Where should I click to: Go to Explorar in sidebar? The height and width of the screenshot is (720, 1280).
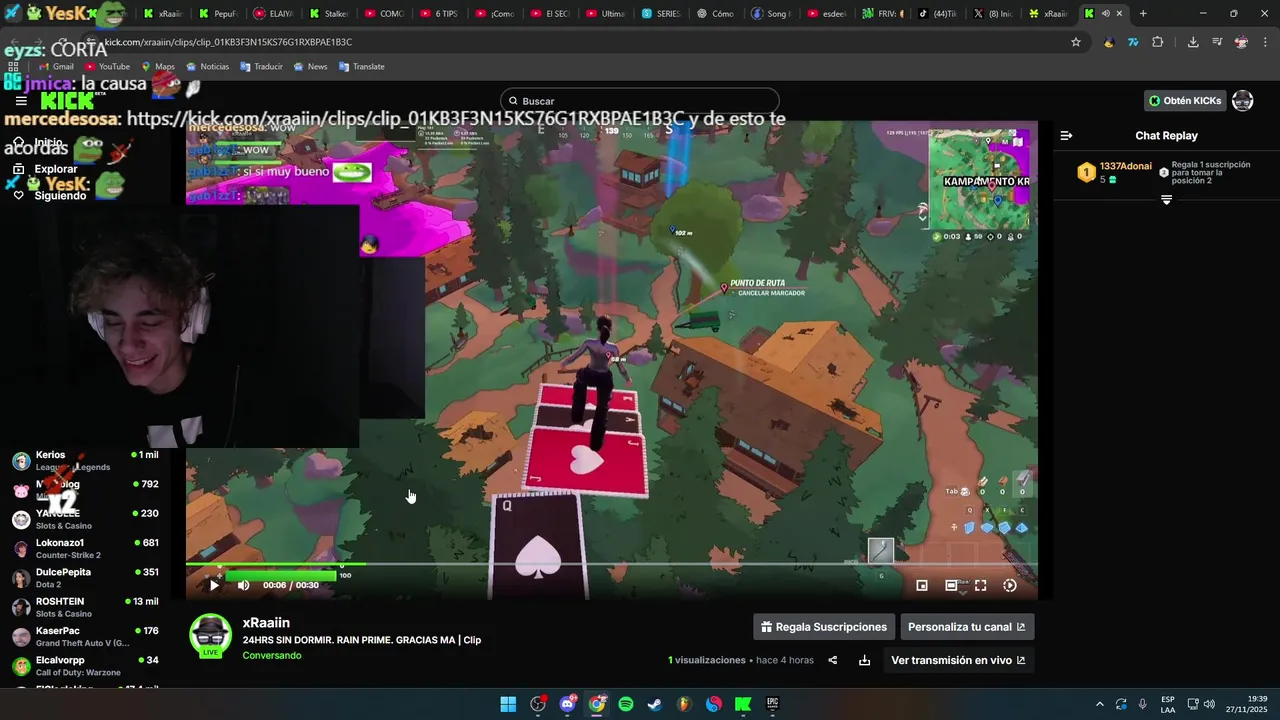(x=47, y=169)
